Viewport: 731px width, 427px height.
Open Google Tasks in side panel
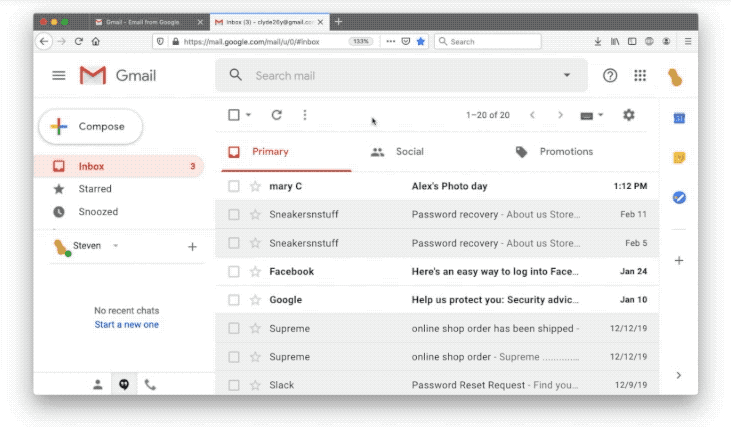(x=679, y=198)
